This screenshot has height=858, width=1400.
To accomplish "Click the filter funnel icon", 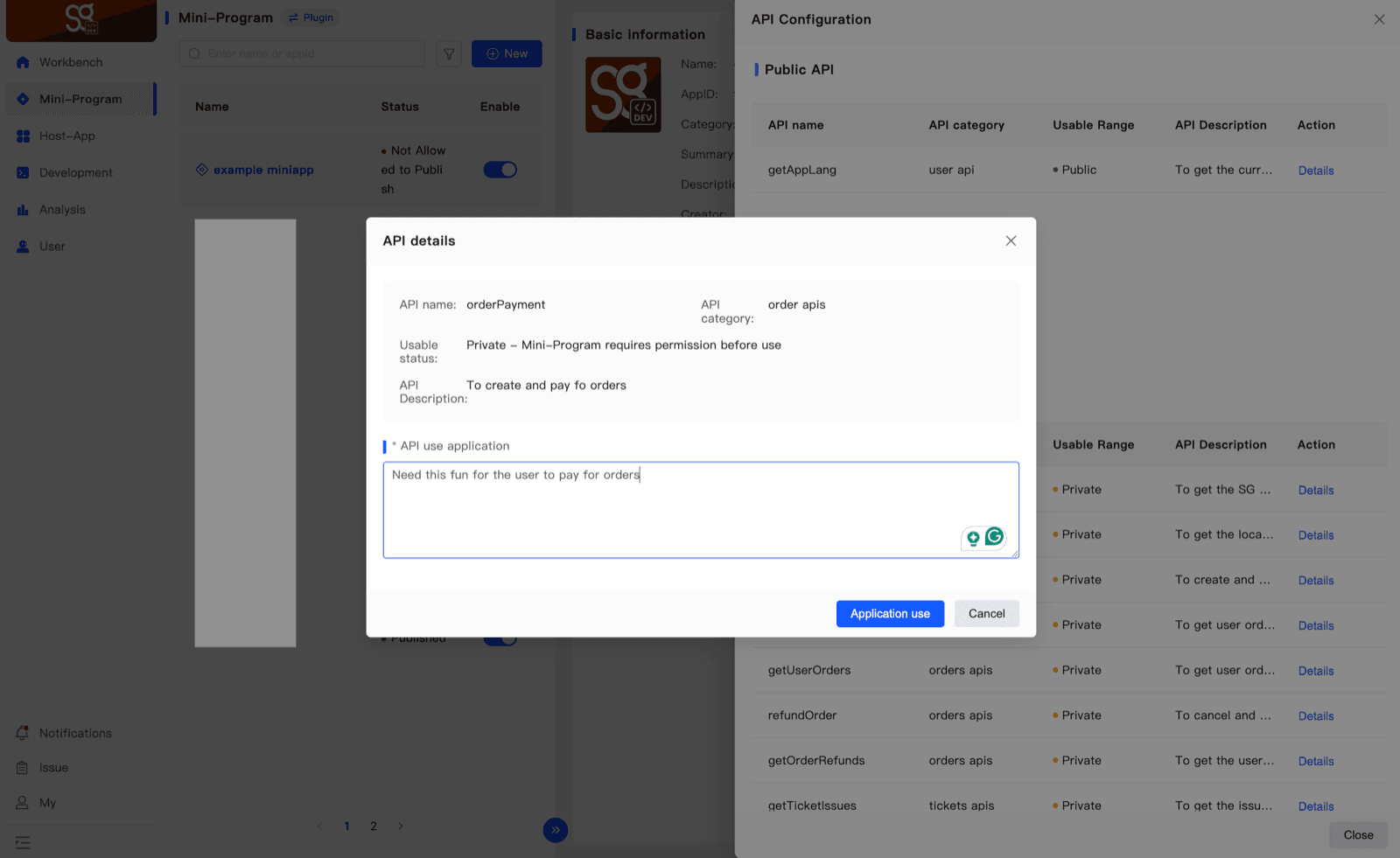I will [449, 53].
